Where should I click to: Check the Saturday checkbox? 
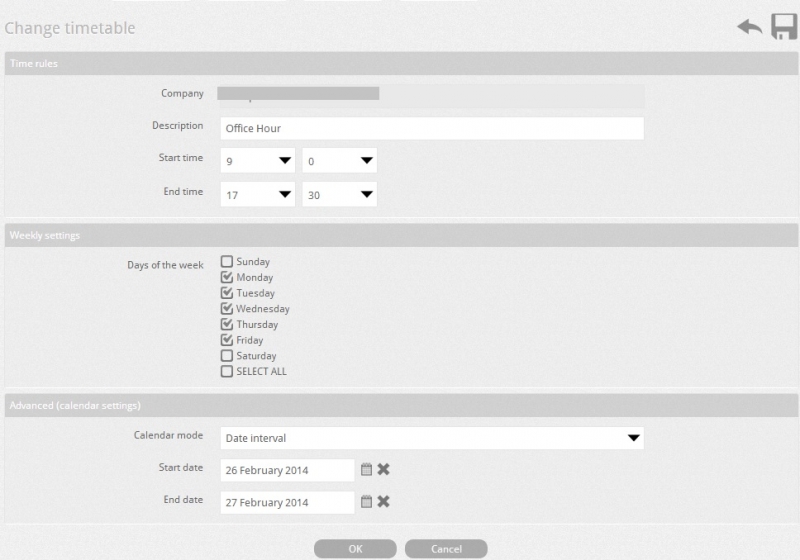tap(227, 355)
